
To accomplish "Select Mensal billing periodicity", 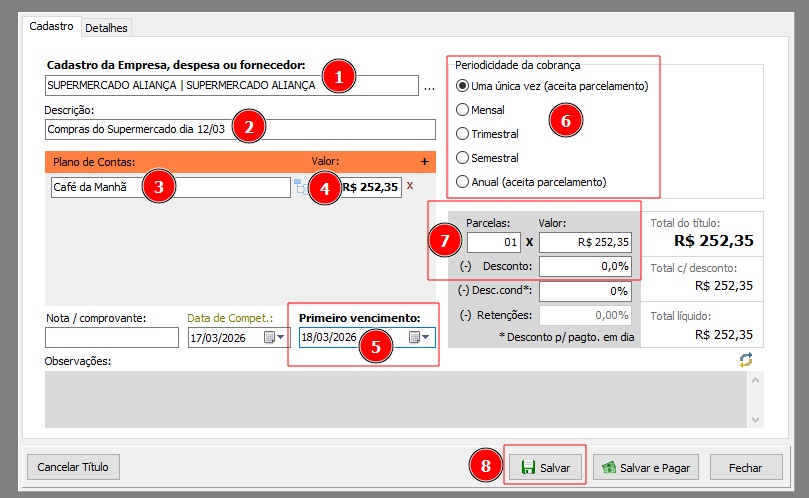I will [x=462, y=110].
